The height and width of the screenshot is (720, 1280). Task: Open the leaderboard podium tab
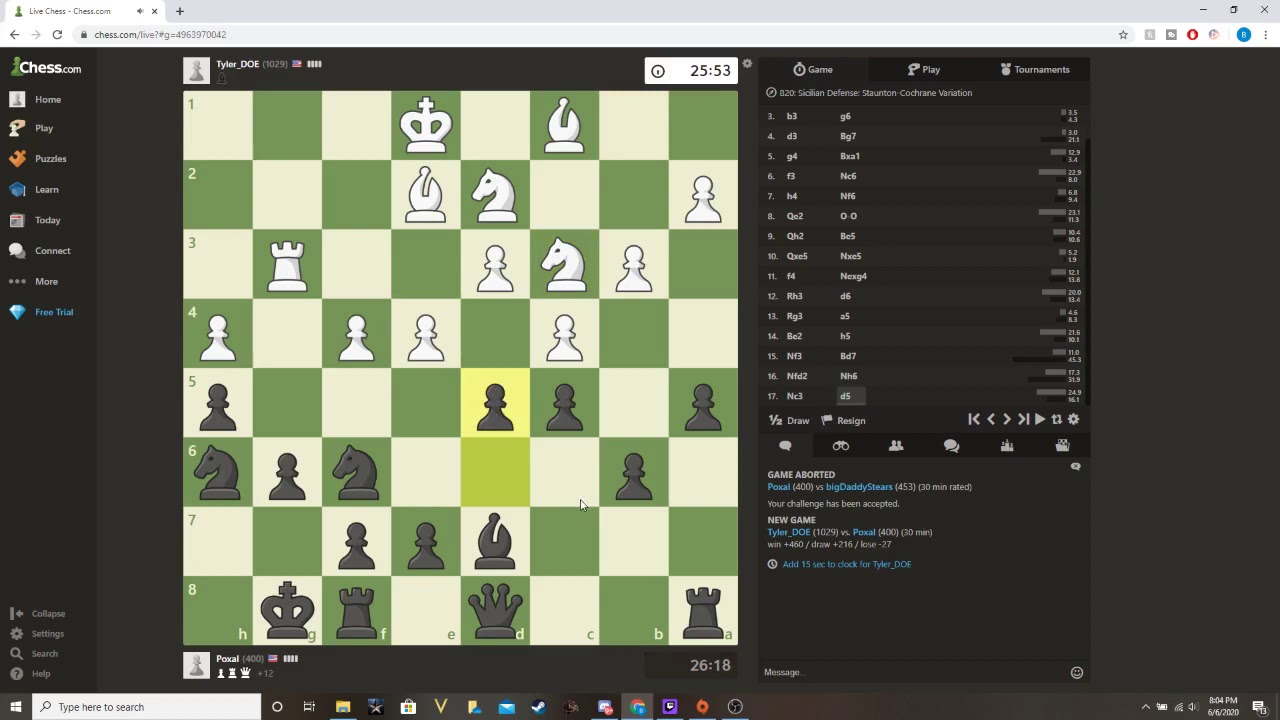pos(1007,446)
